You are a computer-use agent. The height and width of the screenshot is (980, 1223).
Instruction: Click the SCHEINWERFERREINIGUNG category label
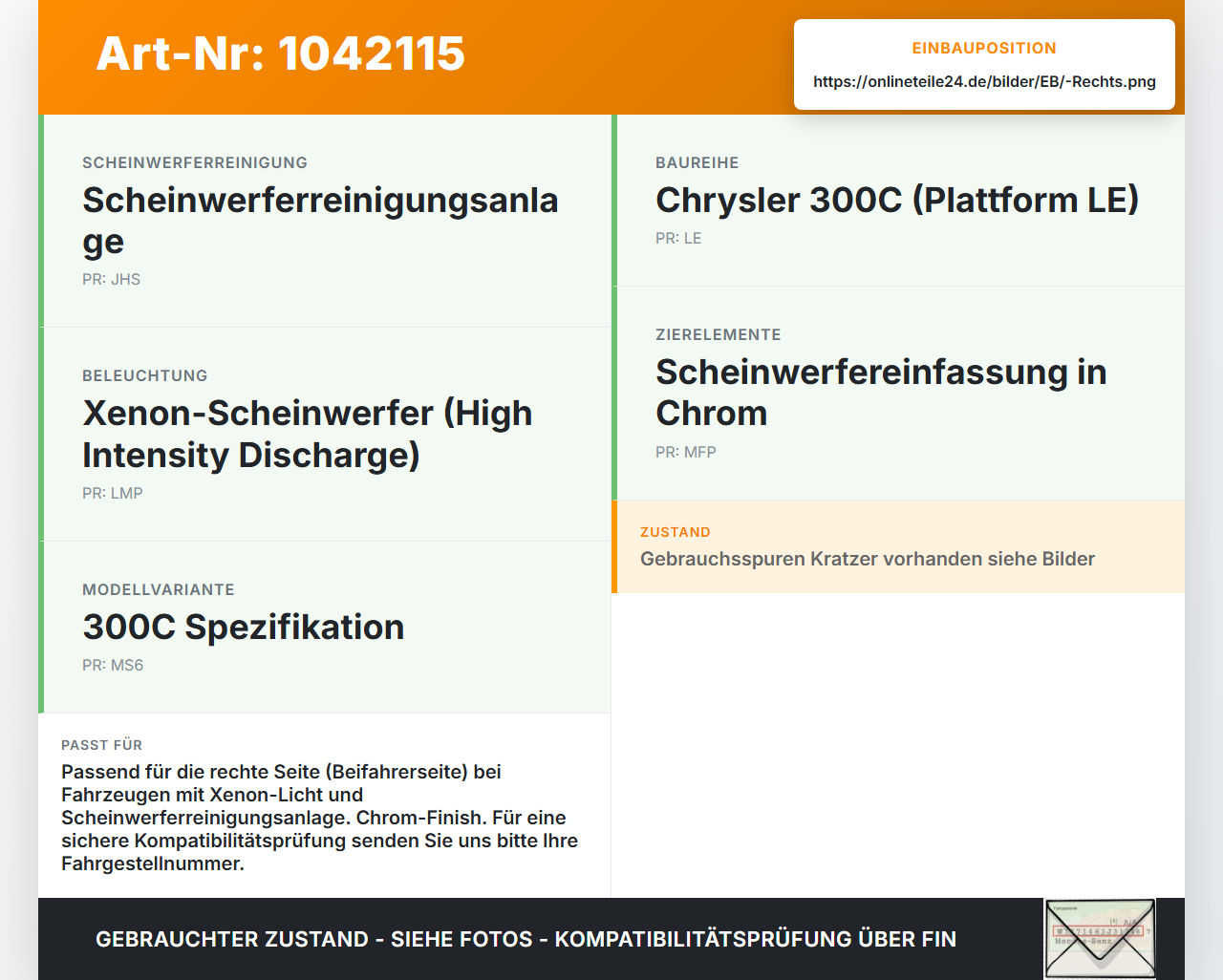coord(195,163)
